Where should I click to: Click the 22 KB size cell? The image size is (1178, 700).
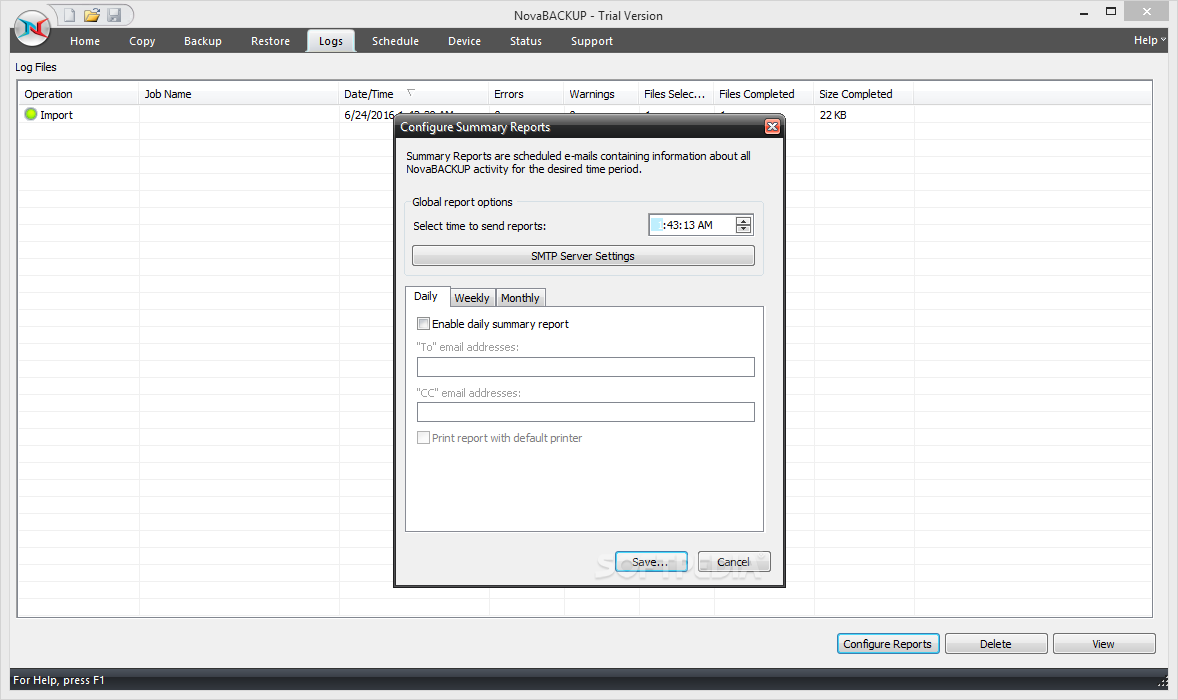pyautogui.click(x=833, y=115)
